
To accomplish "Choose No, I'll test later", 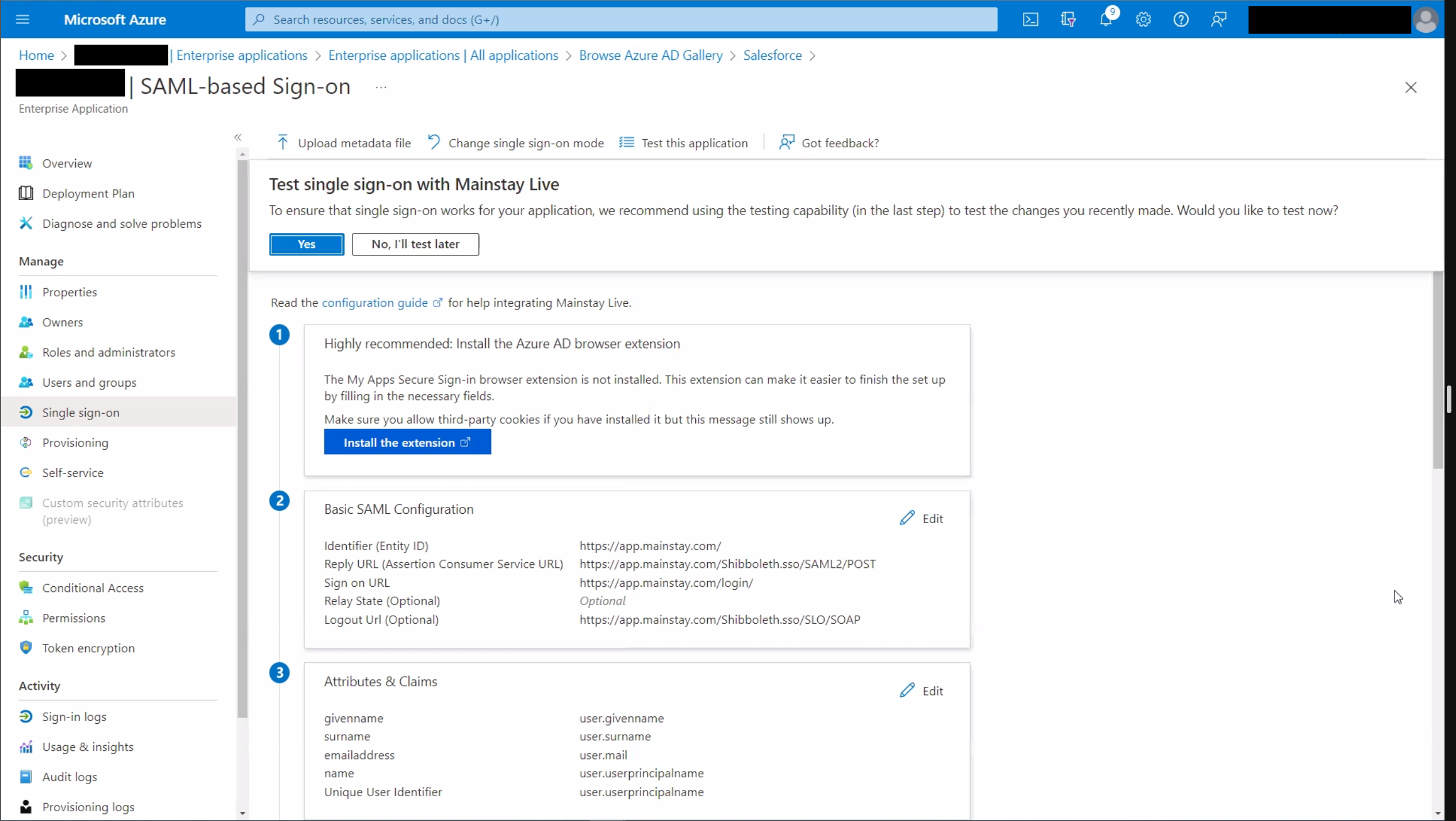I will pos(415,244).
